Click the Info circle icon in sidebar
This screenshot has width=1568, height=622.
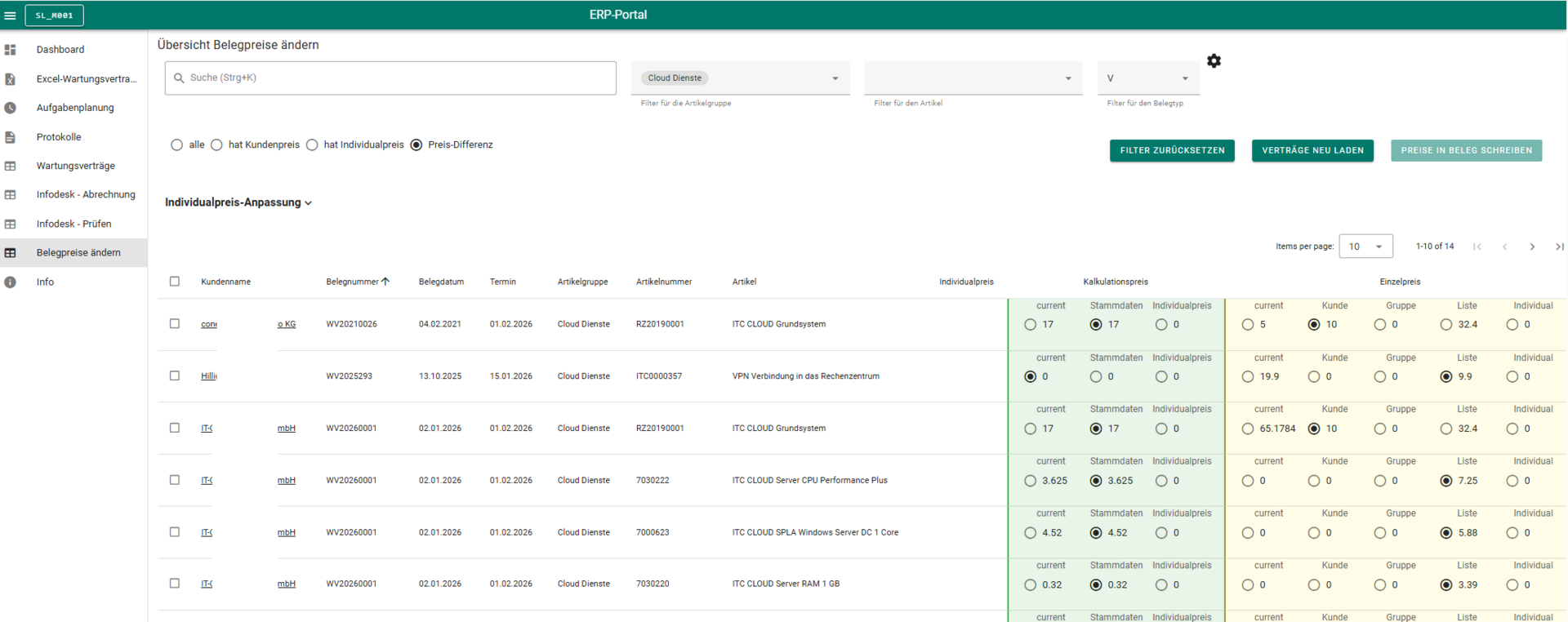[11, 282]
